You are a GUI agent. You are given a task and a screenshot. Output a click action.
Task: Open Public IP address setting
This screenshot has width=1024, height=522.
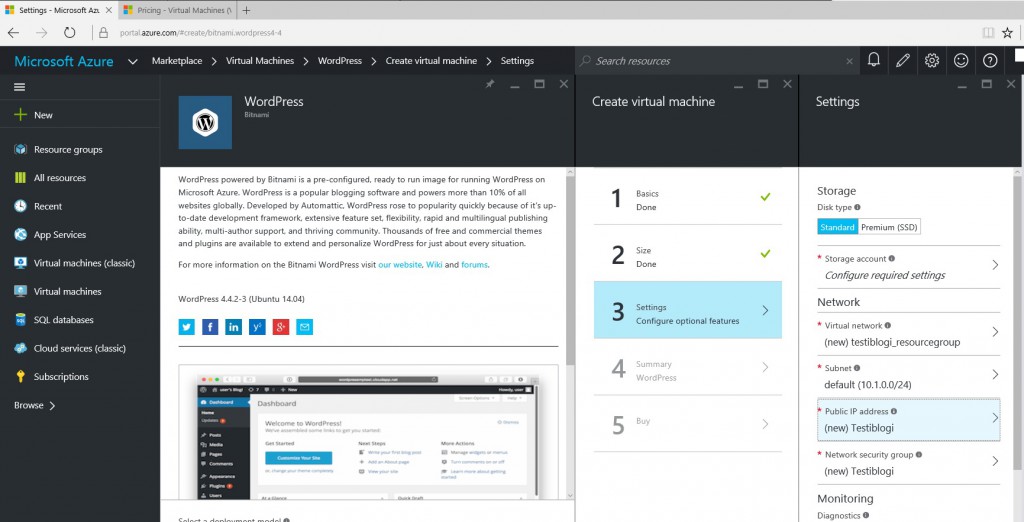(908, 419)
